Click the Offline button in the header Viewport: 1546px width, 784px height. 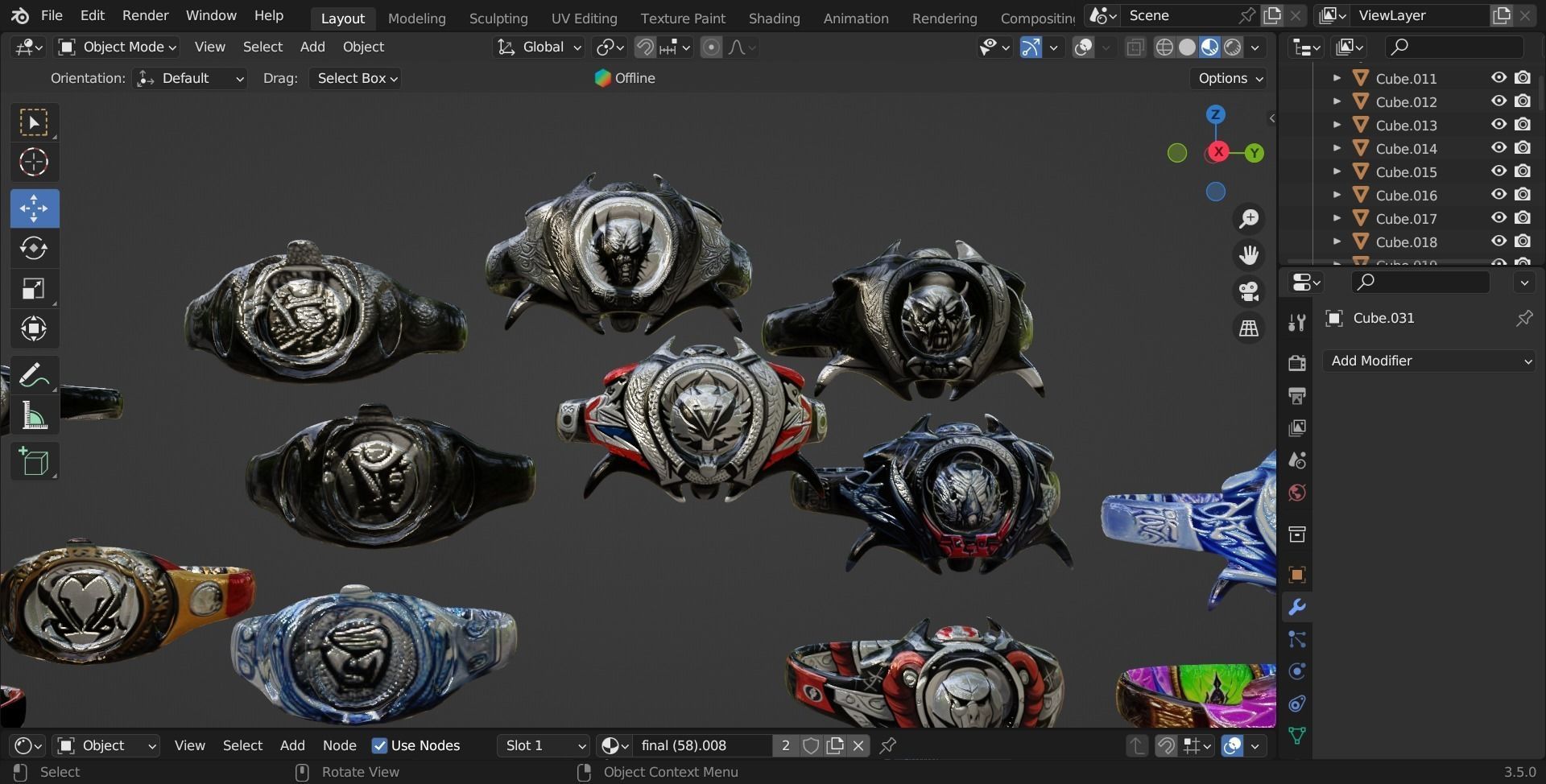(624, 78)
